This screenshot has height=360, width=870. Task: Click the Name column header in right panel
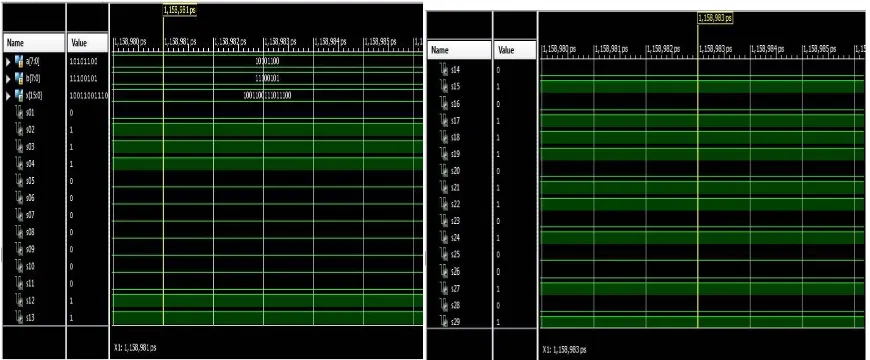459,50
